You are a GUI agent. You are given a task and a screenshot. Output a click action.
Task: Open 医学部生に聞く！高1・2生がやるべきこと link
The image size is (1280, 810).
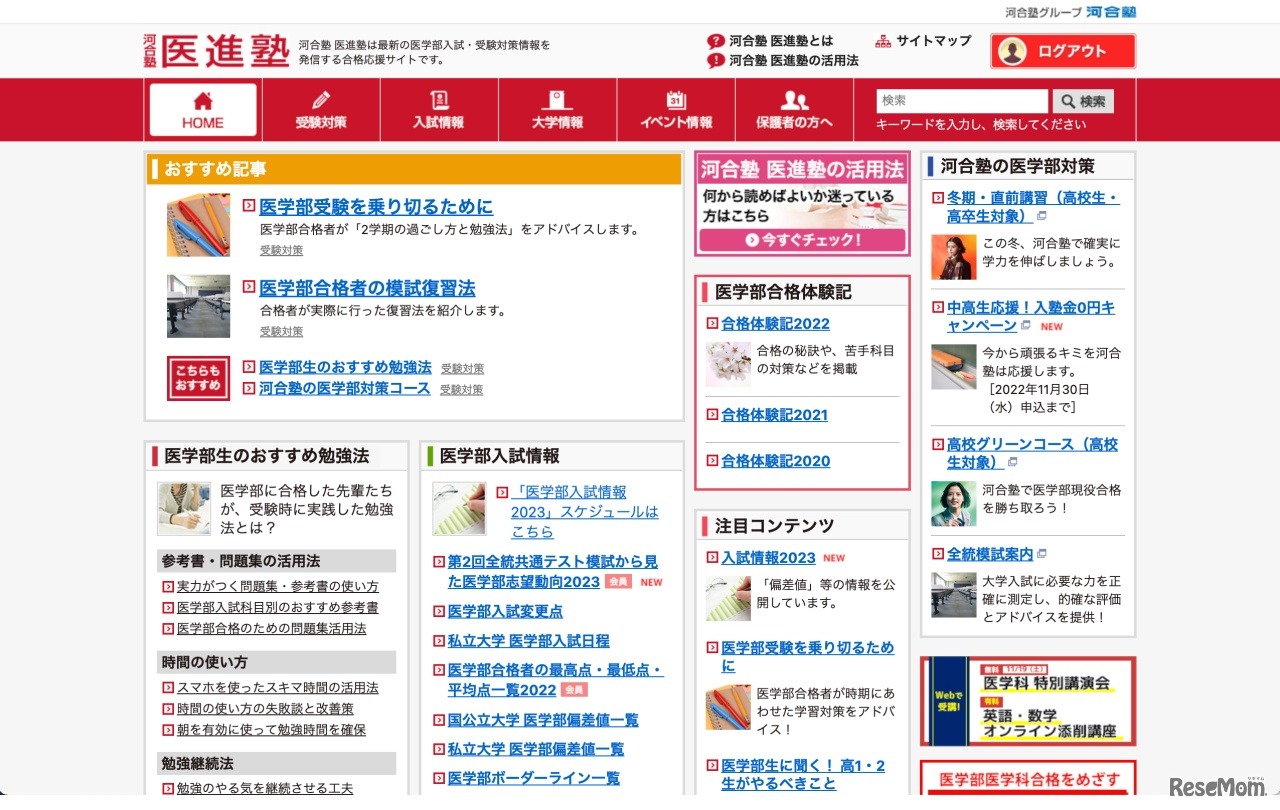803,775
